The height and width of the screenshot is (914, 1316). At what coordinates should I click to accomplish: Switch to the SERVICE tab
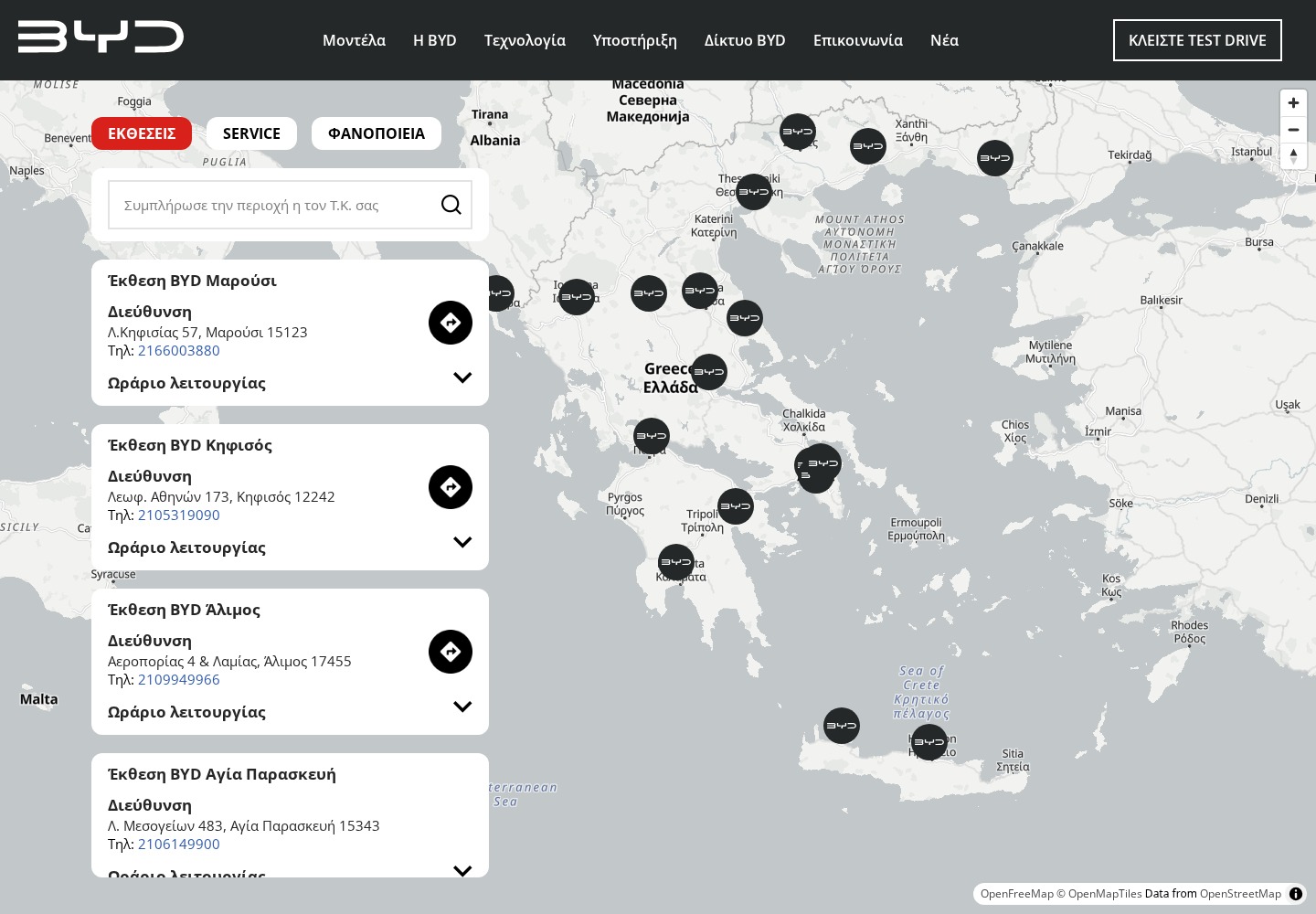coord(251,133)
